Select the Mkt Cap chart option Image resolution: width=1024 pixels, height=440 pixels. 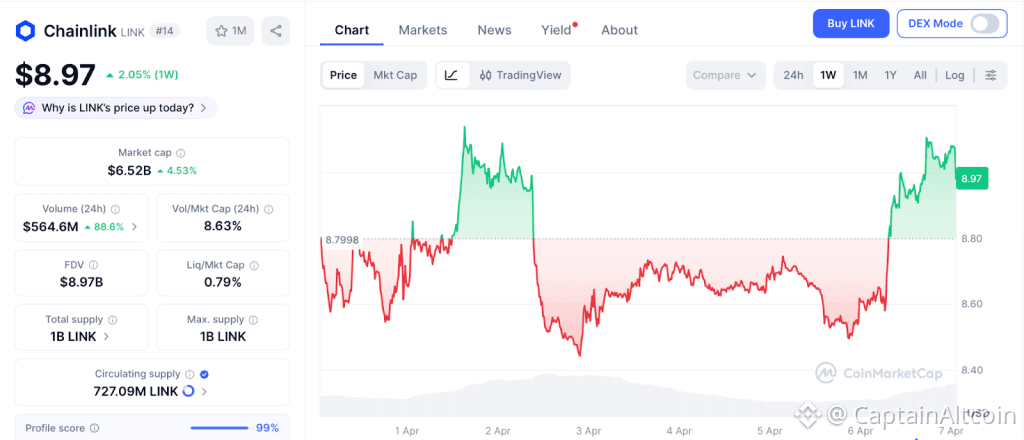click(x=395, y=75)
